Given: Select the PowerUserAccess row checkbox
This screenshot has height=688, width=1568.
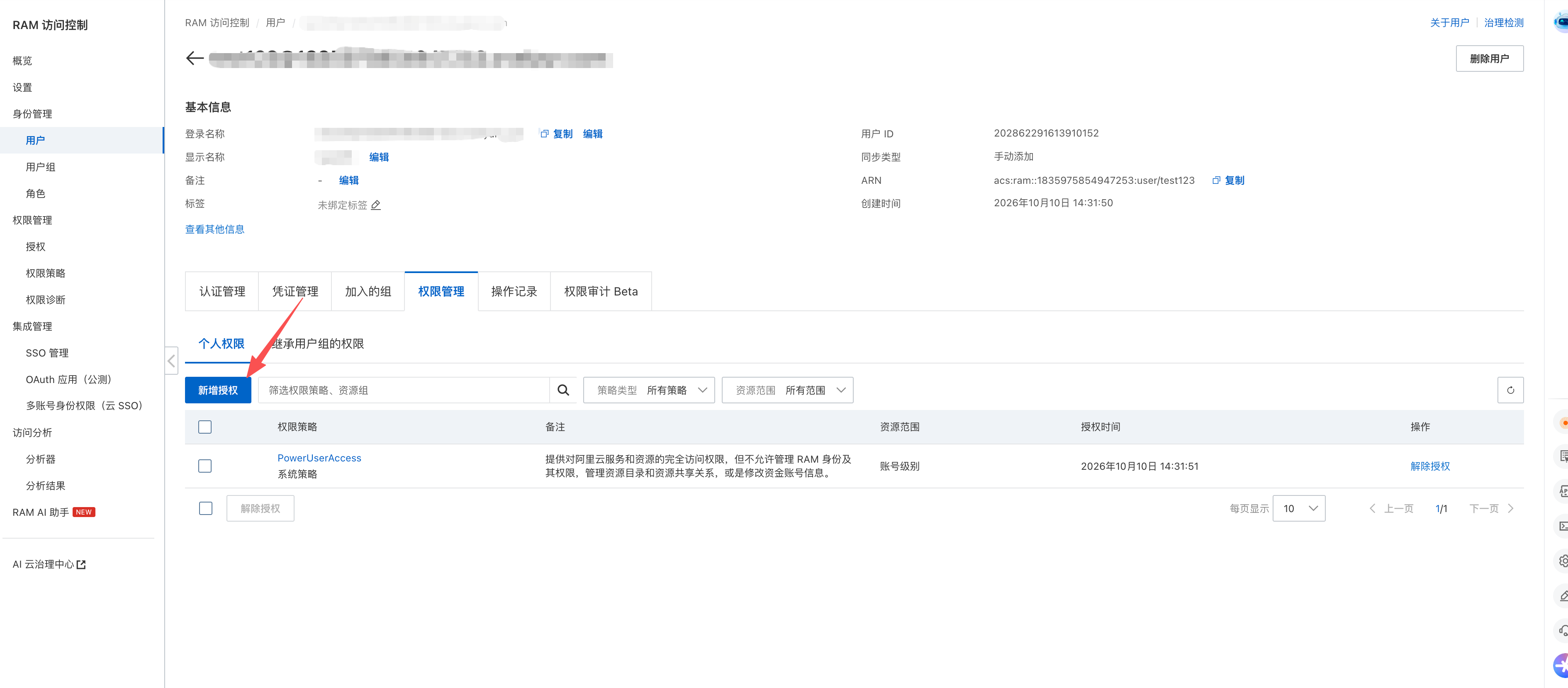Looking at the screenshot, I should (x=205, y=466).
